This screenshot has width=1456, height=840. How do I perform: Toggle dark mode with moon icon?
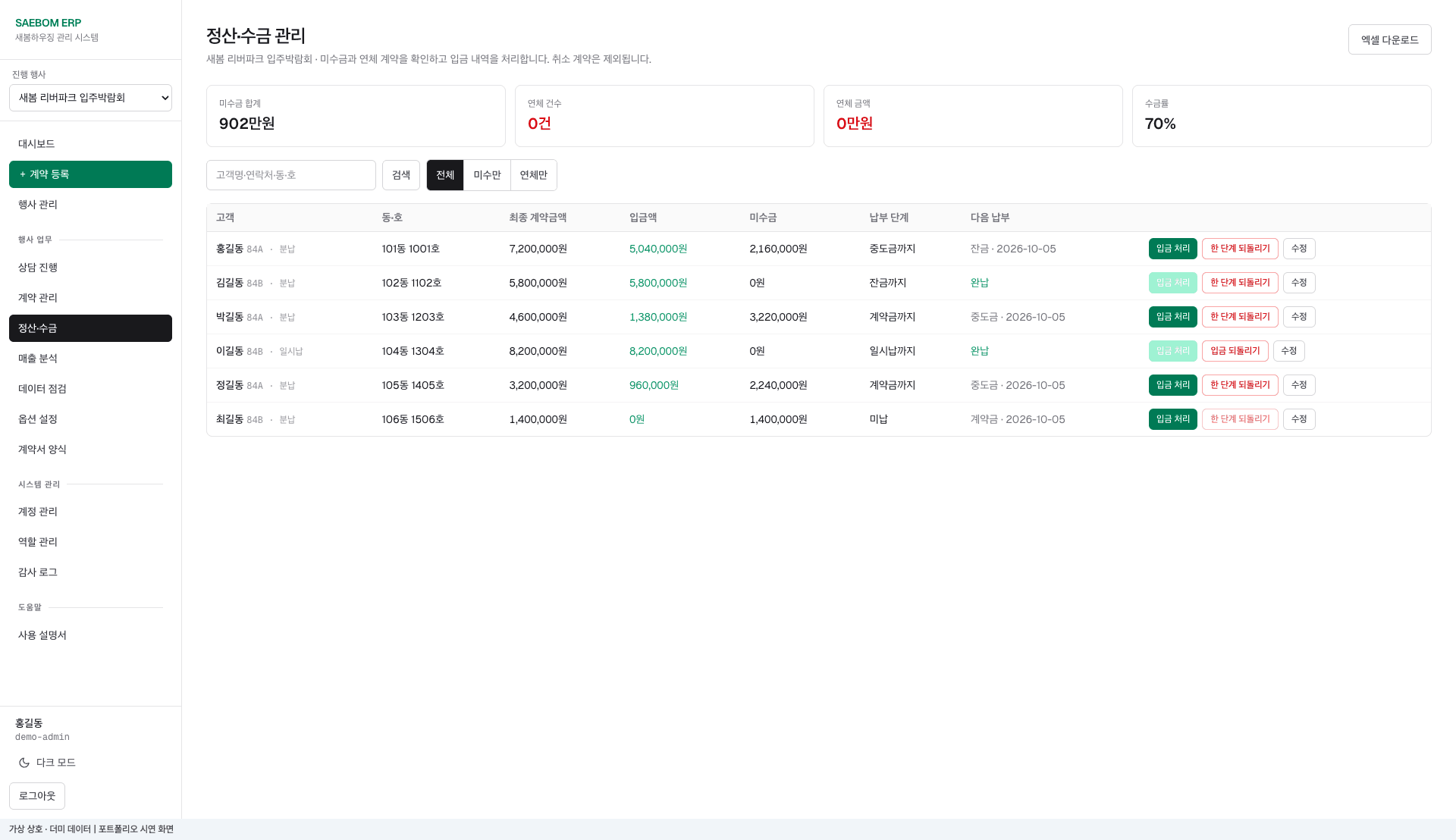tap(47, 763)
